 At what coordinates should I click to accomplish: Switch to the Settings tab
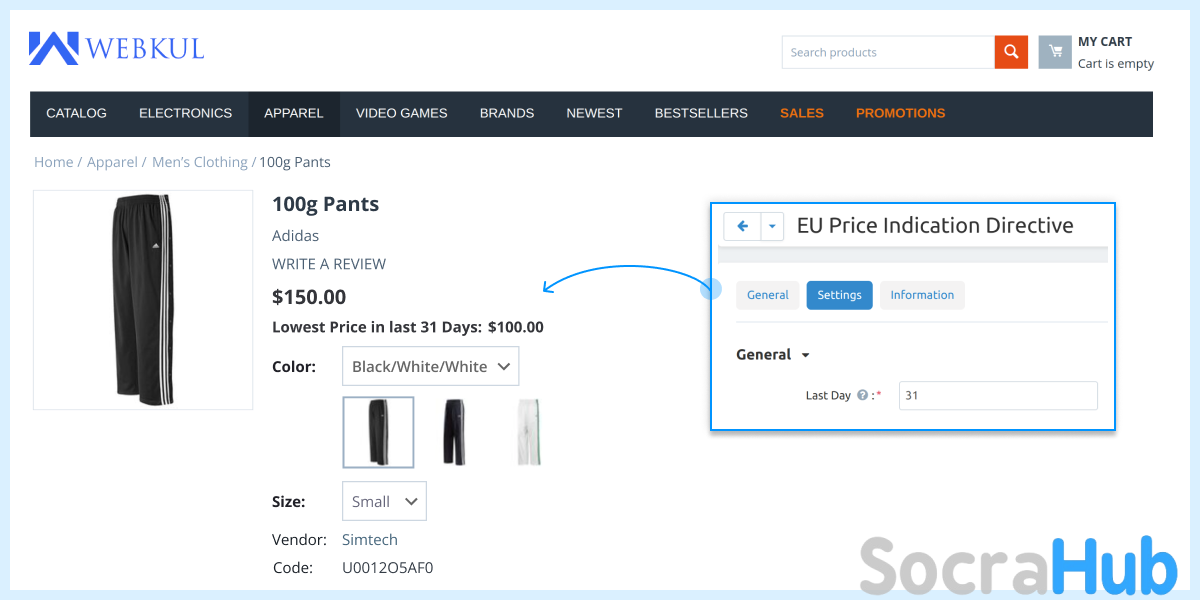(x=839, y=295)
